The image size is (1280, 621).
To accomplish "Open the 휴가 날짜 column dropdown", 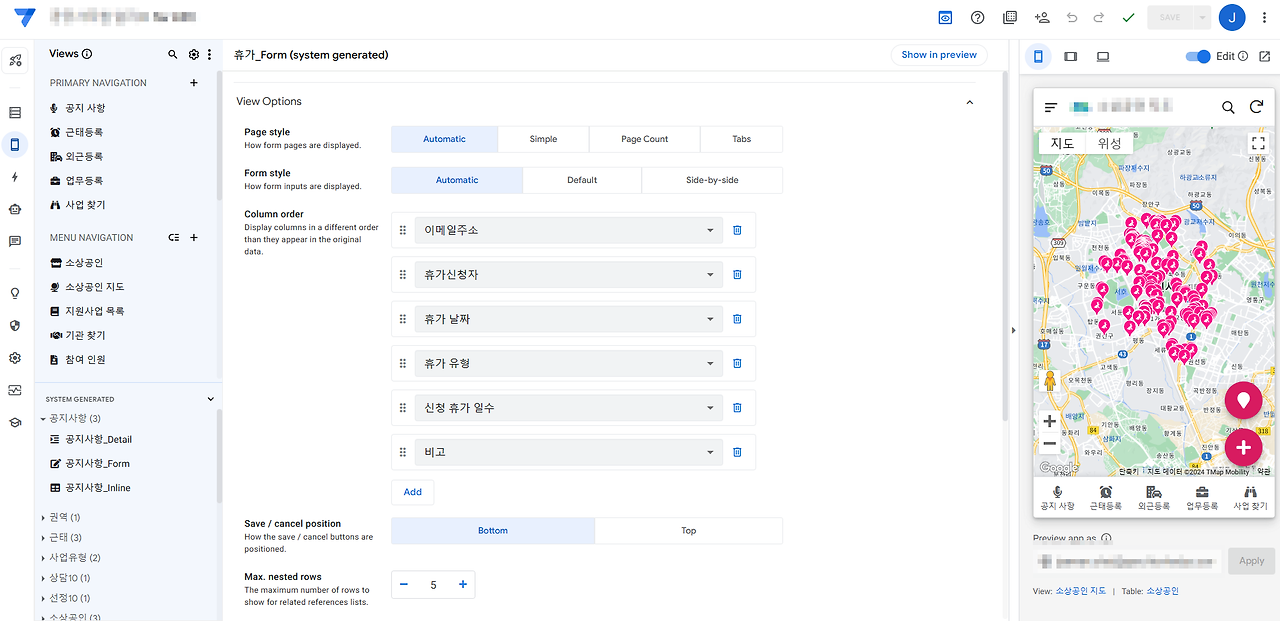I will point(568,319).
